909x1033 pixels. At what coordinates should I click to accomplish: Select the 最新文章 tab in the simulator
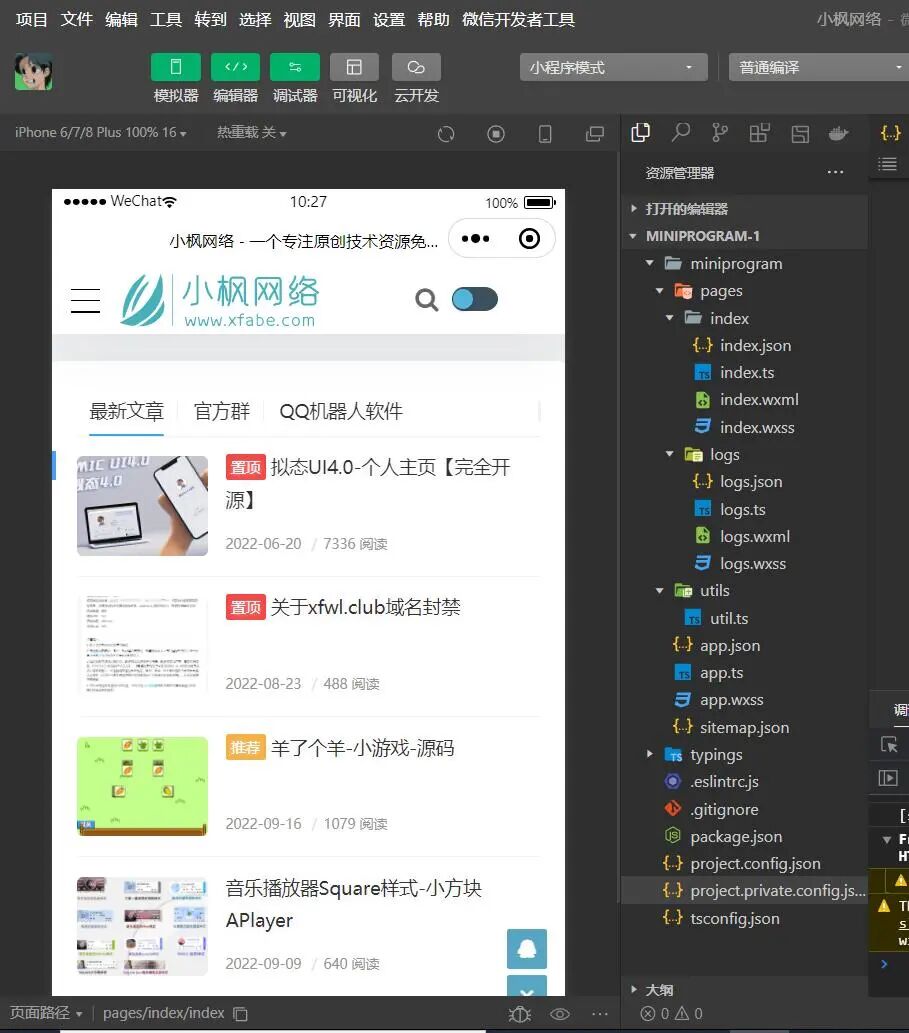(126, 412)
